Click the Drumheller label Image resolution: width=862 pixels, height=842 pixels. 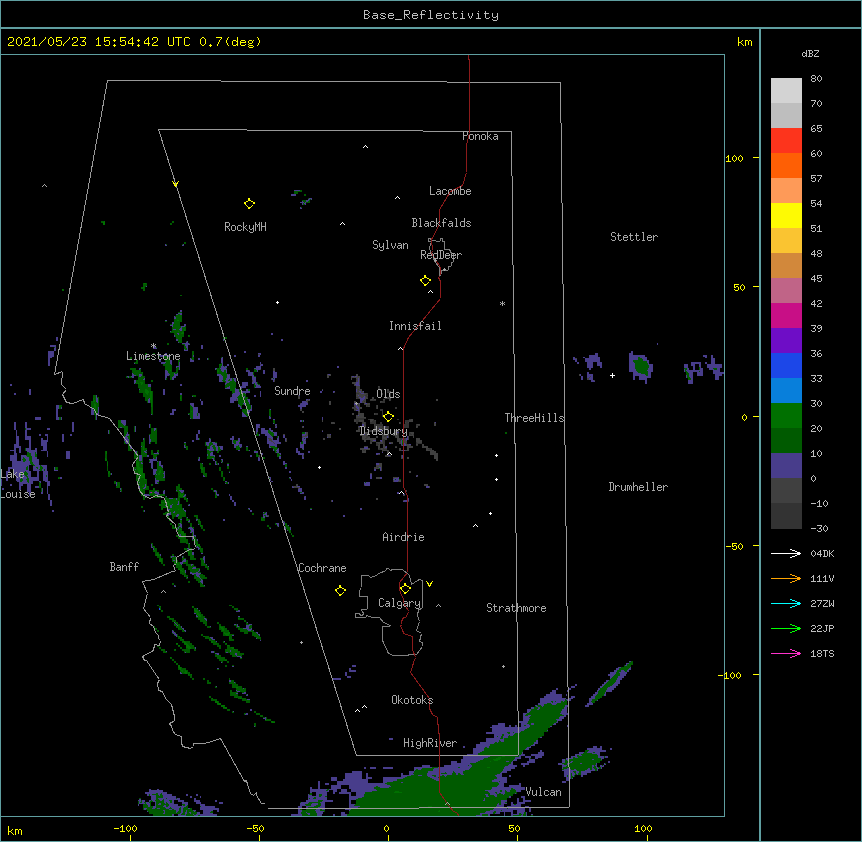click(638, 487)
